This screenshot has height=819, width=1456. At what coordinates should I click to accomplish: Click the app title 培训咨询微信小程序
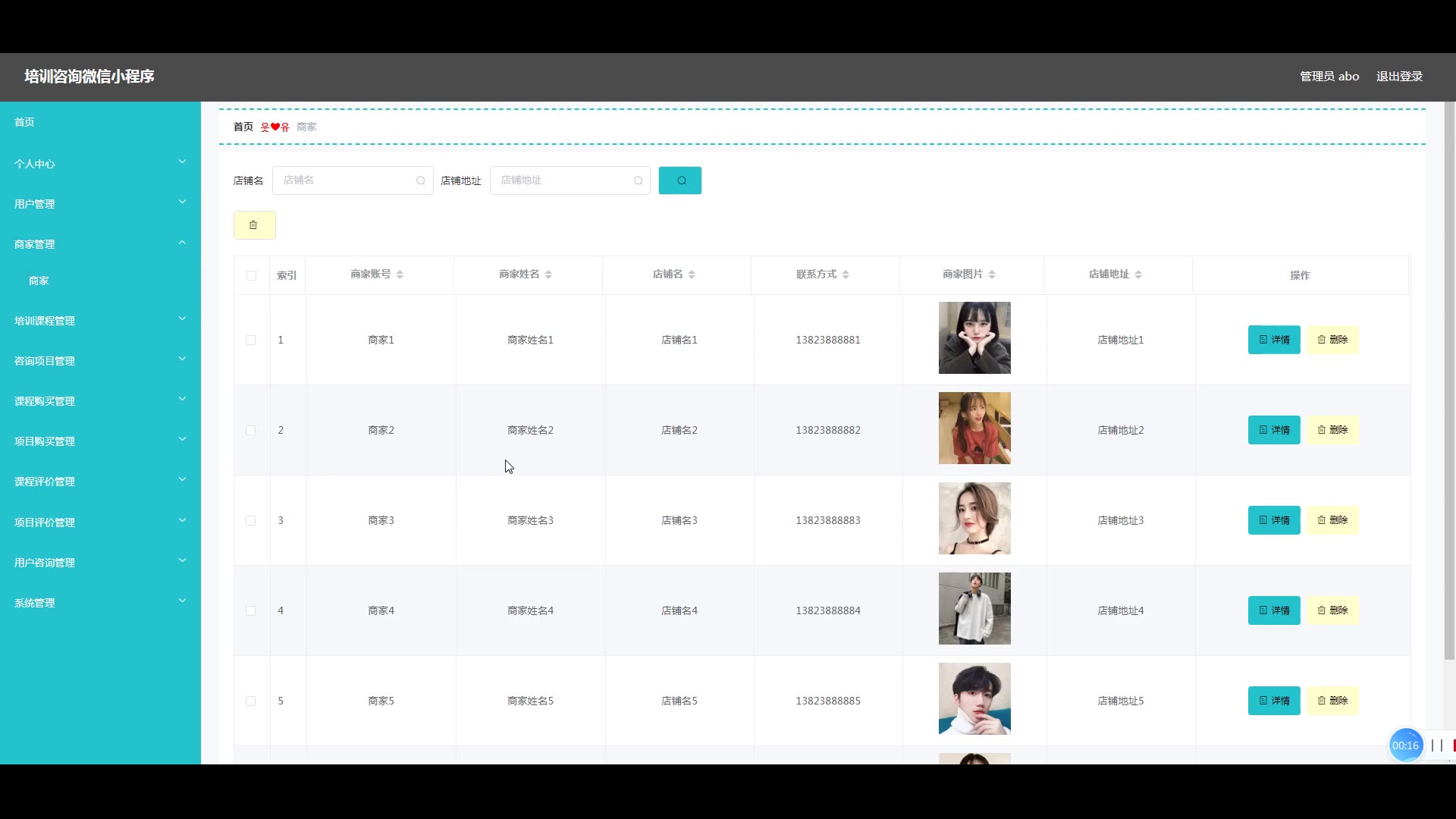click(89, 77)
